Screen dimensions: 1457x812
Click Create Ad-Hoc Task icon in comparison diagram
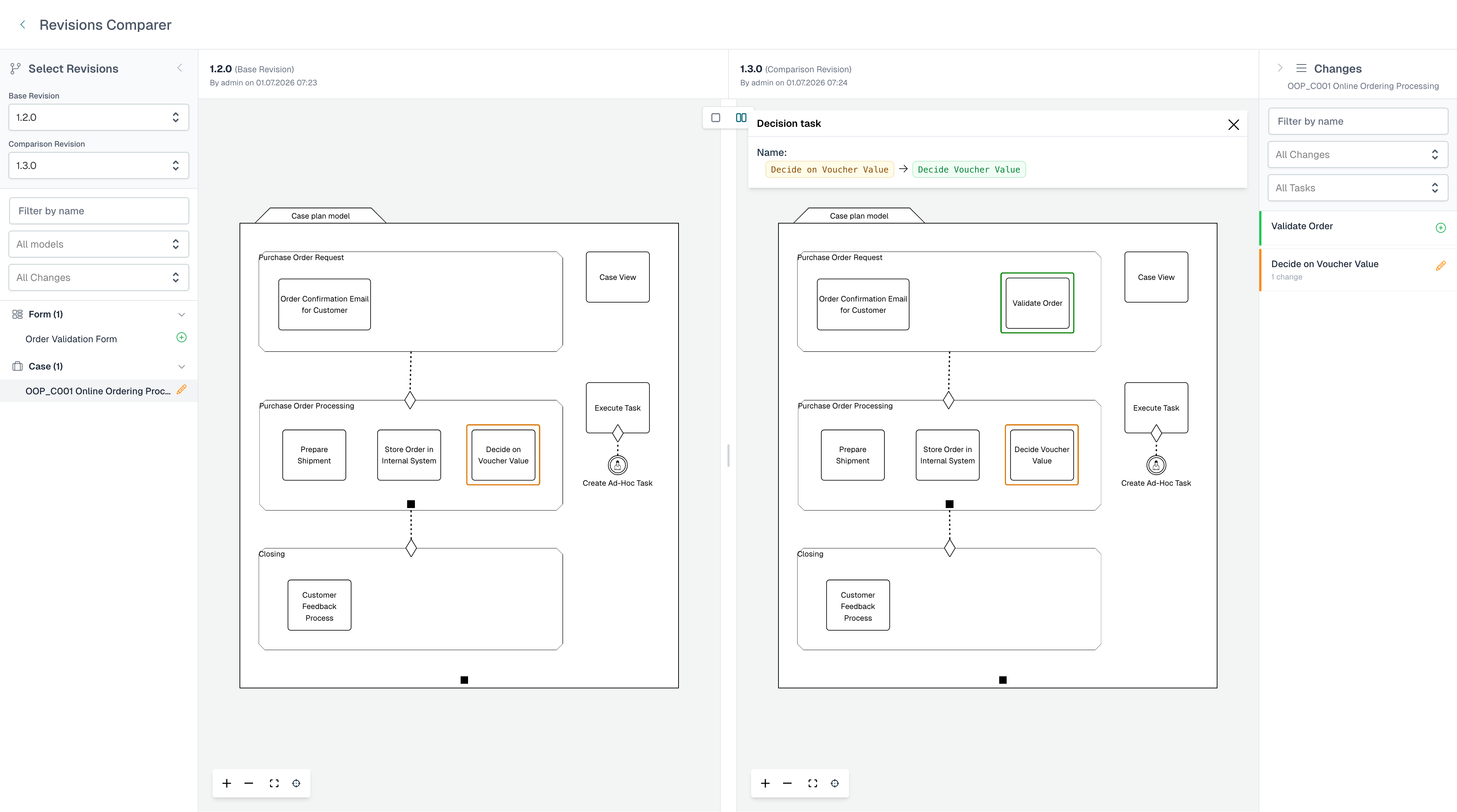pos(1155,465)
